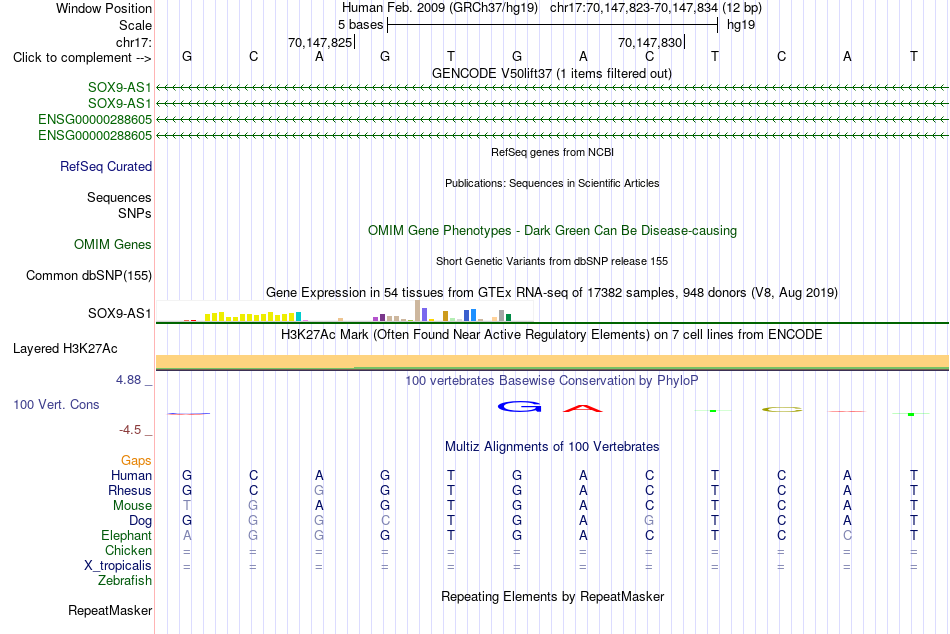Open the Layered H3K27Ac track label
The width and height of the screenshot is (950, 634).
tap(65, 349)
